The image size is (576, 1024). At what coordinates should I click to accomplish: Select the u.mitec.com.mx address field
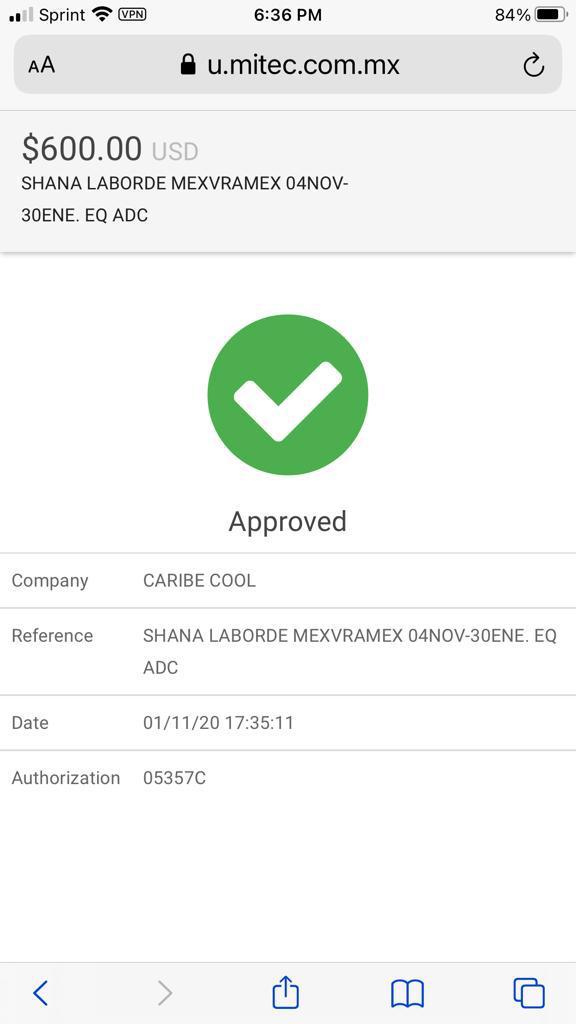pyautogui.click(x=288, y=65)
